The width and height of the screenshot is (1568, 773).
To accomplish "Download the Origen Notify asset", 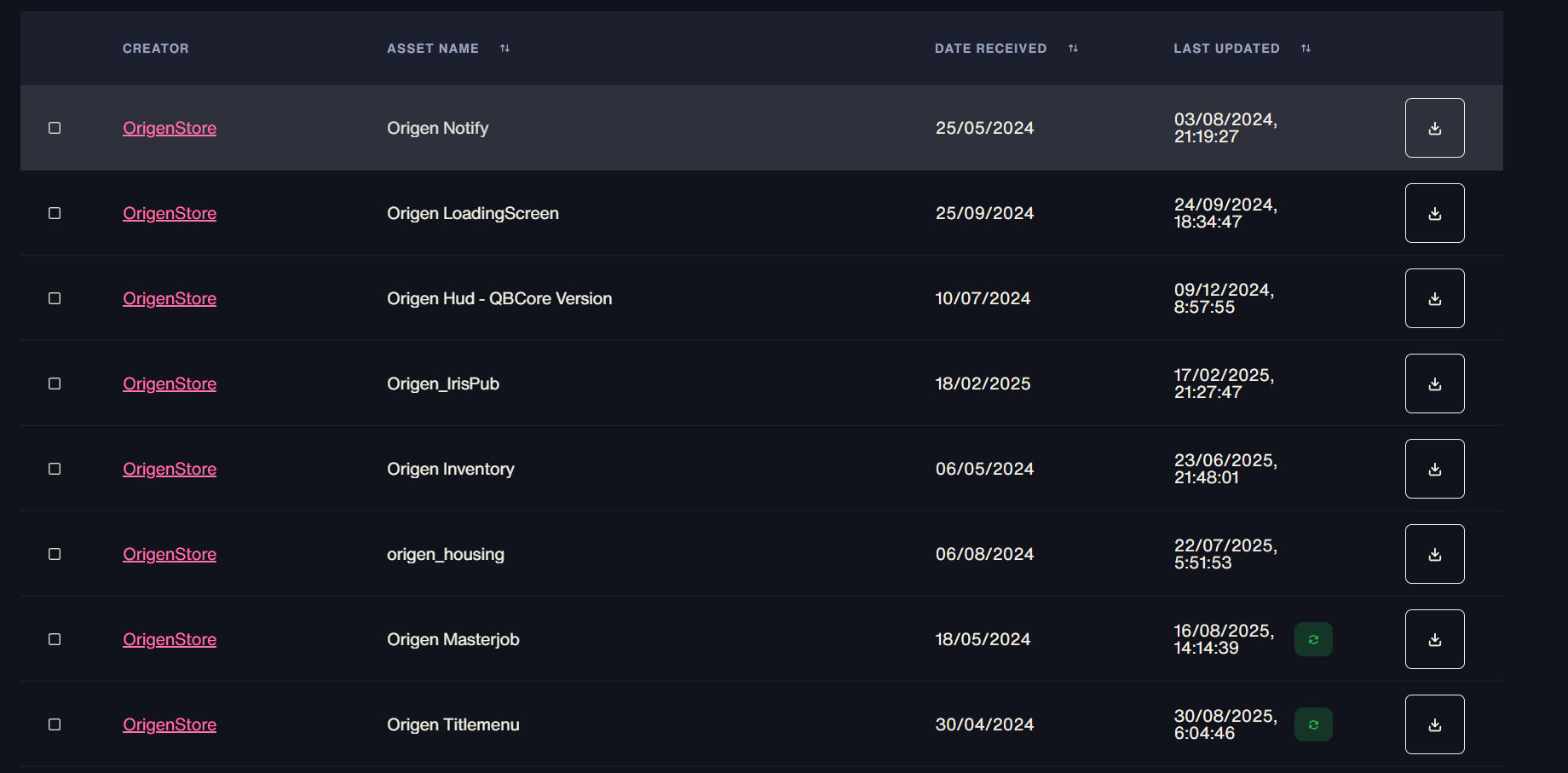I will coord(1434,128).
